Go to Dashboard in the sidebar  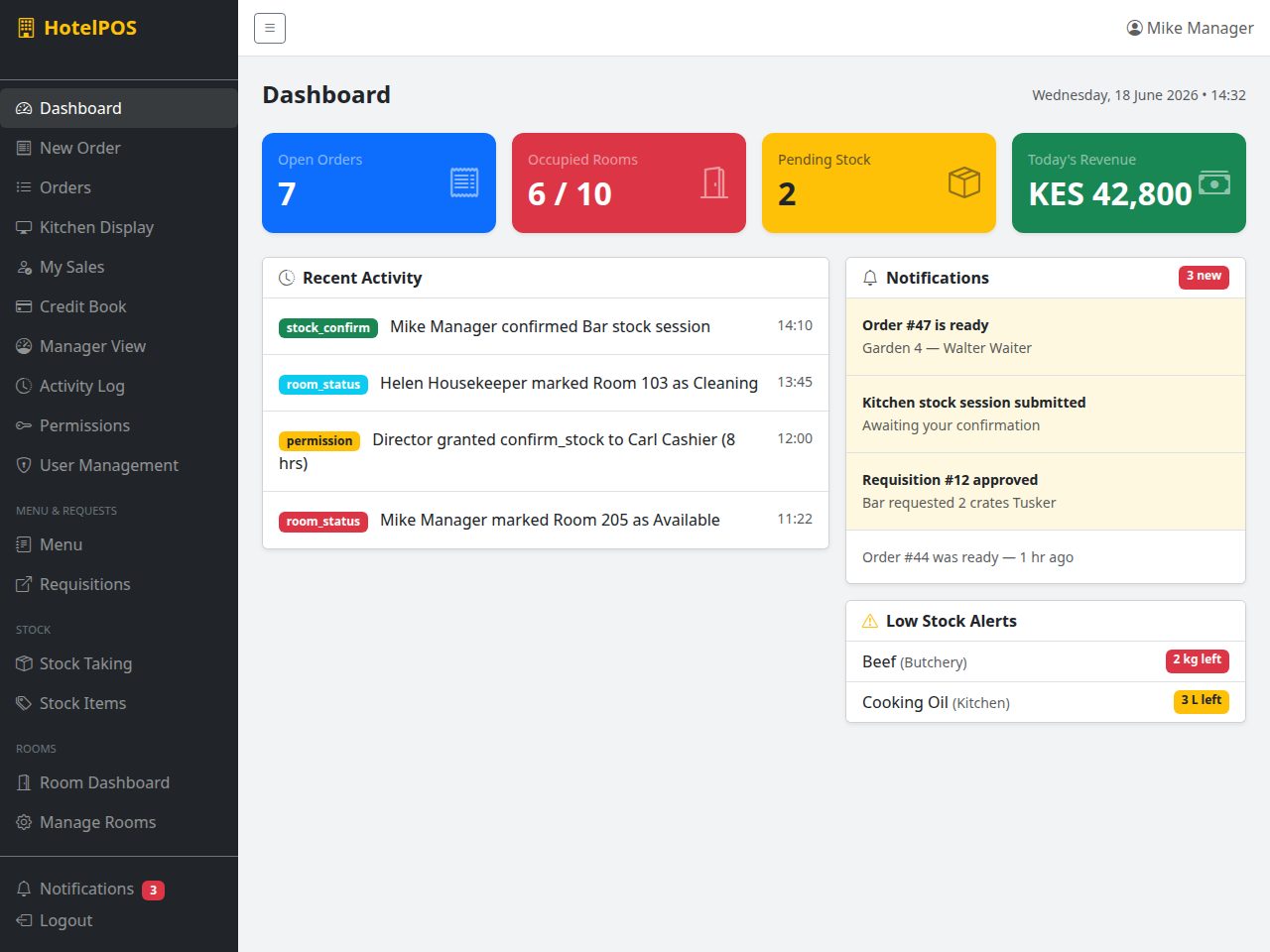tap(119, 108)
